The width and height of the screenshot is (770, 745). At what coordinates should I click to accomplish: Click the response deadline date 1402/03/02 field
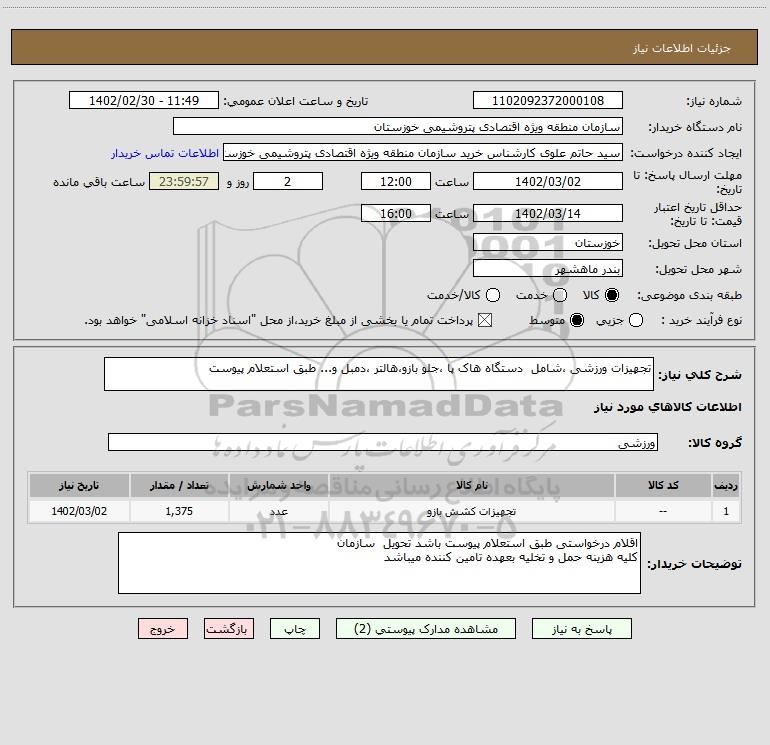pos(548,181)
